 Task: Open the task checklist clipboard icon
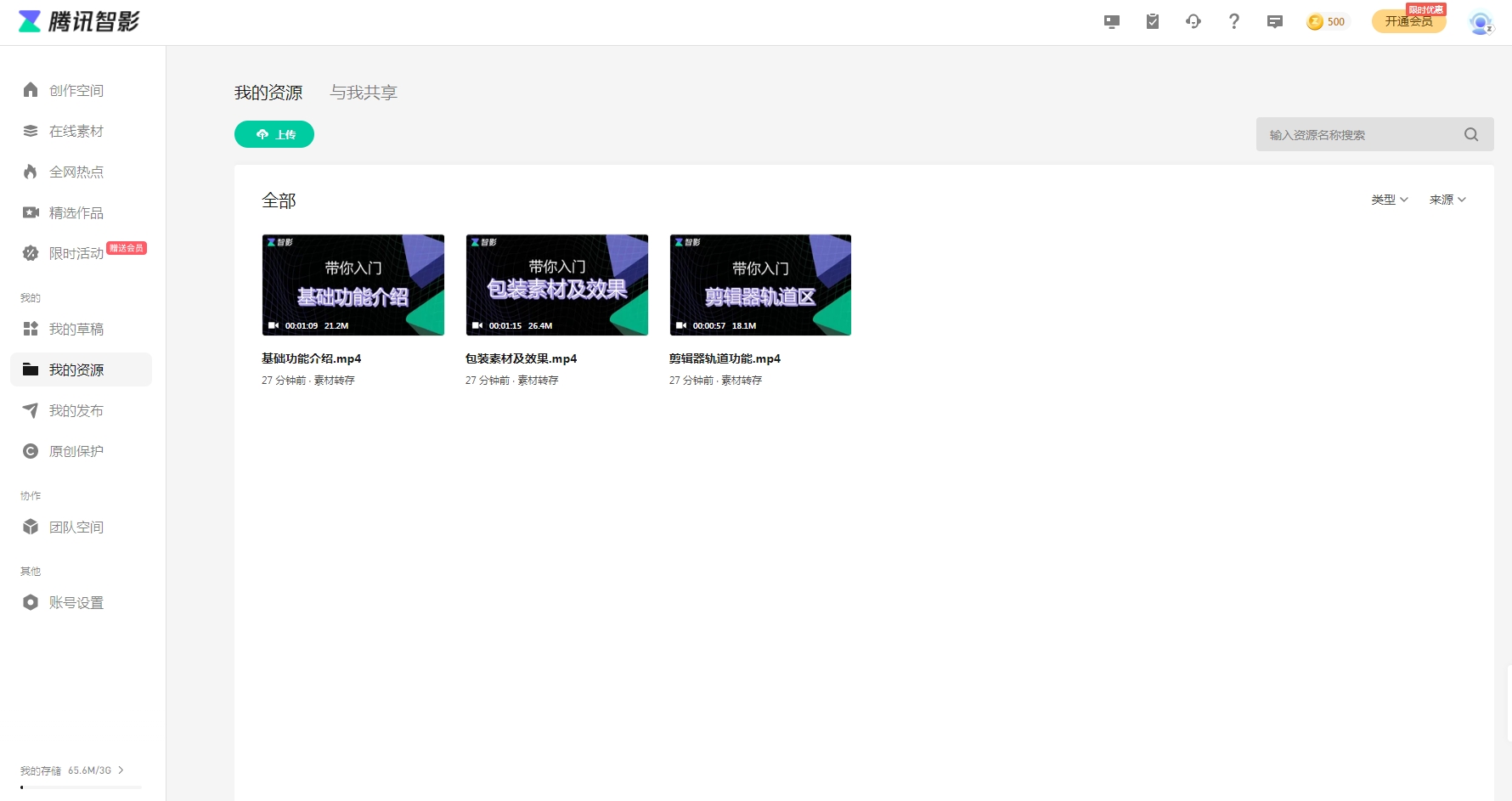click(1153, 22)
